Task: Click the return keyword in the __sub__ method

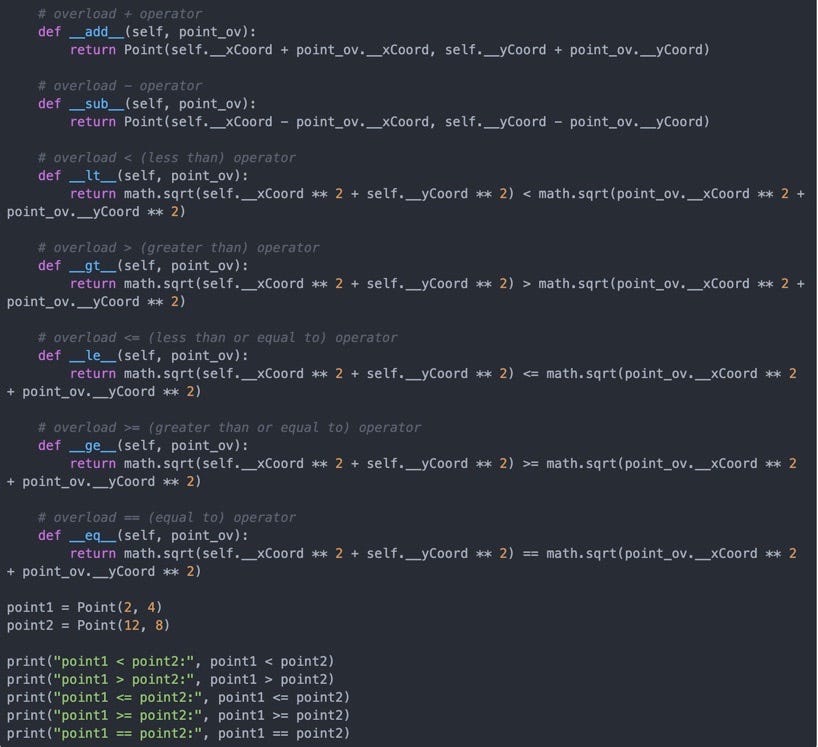Action: click(93, 122)
